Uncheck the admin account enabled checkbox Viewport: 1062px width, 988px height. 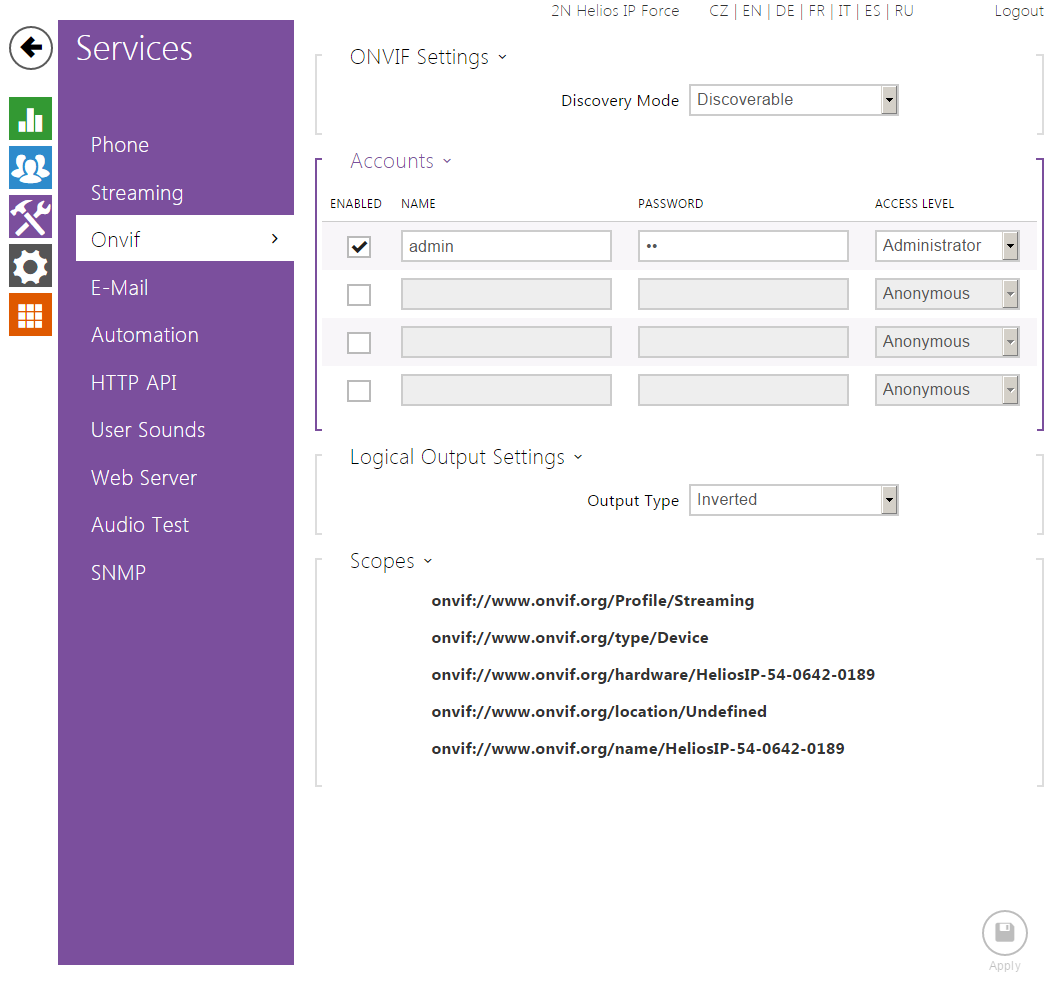(x=359, y=247)
